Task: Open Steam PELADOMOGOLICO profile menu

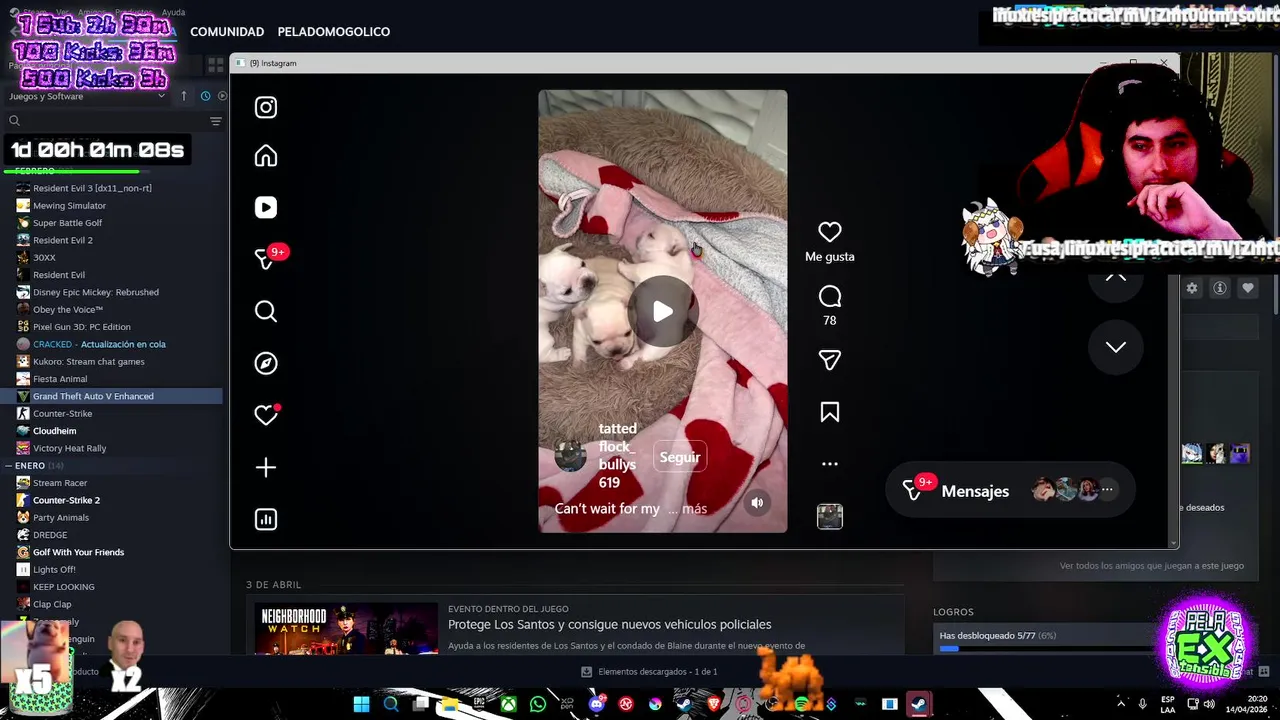Action: 334,32
